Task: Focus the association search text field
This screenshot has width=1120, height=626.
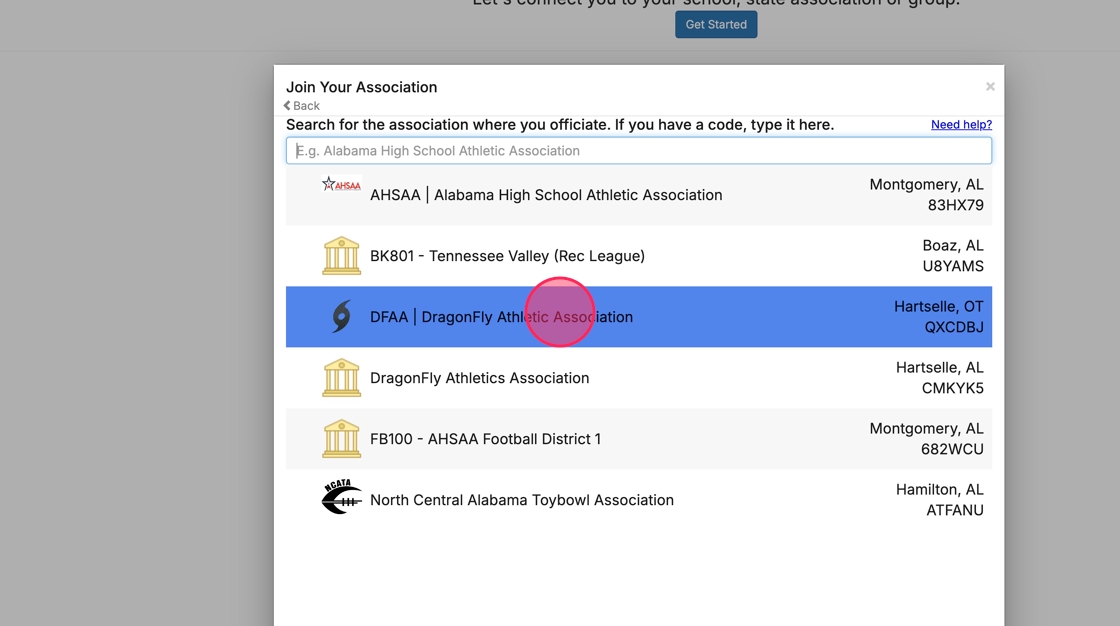Action: 638,151
